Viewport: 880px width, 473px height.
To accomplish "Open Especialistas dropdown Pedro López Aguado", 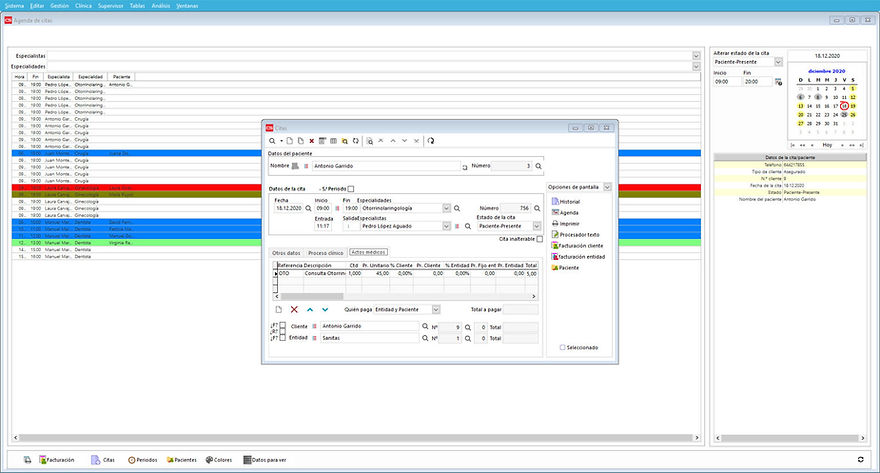I will click(446, 226).
